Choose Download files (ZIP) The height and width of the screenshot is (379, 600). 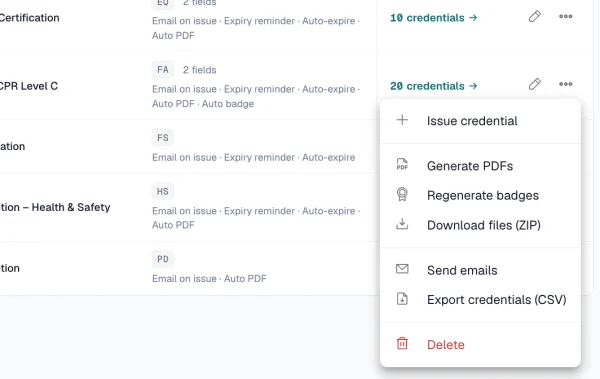[x=480, y=225]
